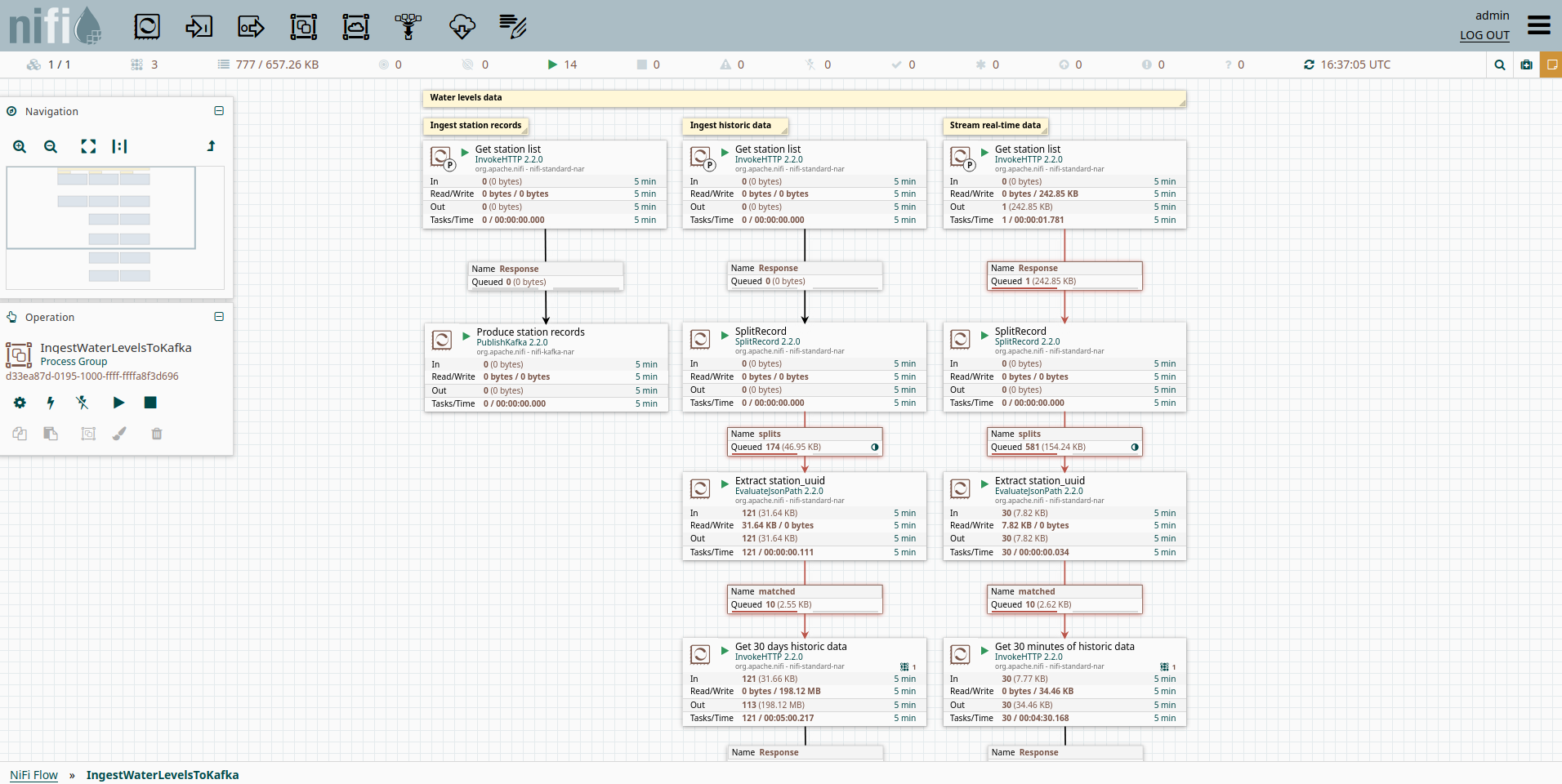Stop the process group with the stop button
This screenshot has width=1562, height=784.
pyautogui.click(x=150, y=403)
